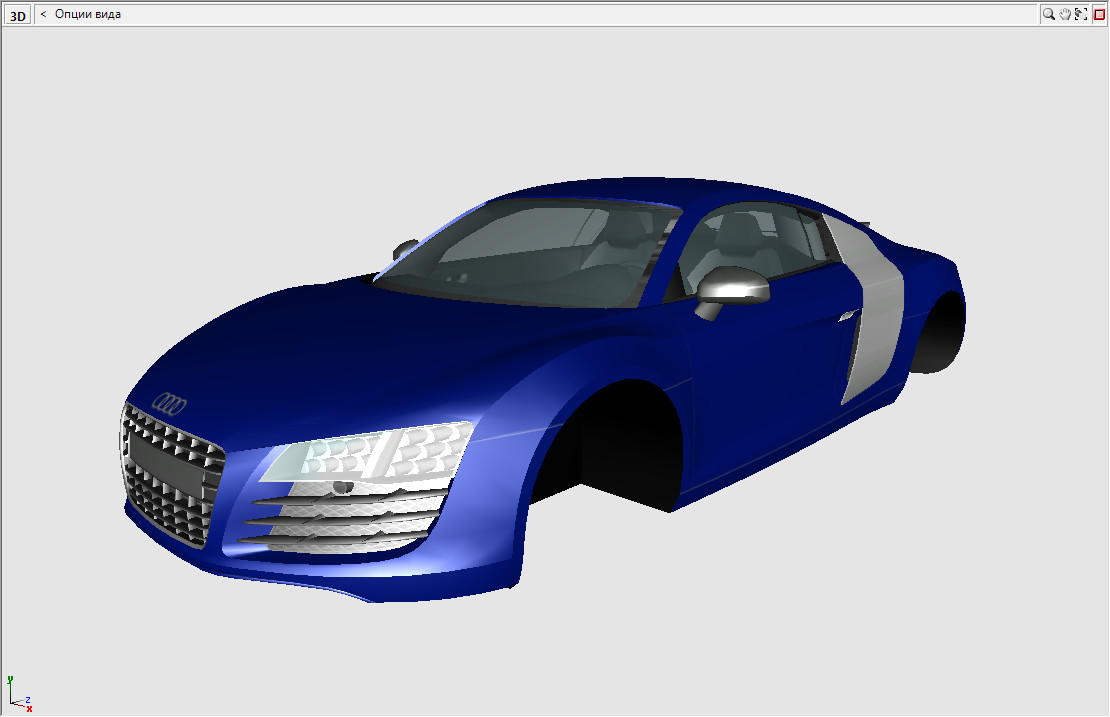Click the red square maximize-view icon
Viewport: 1110px width, 717px height.
[1099, 14]
